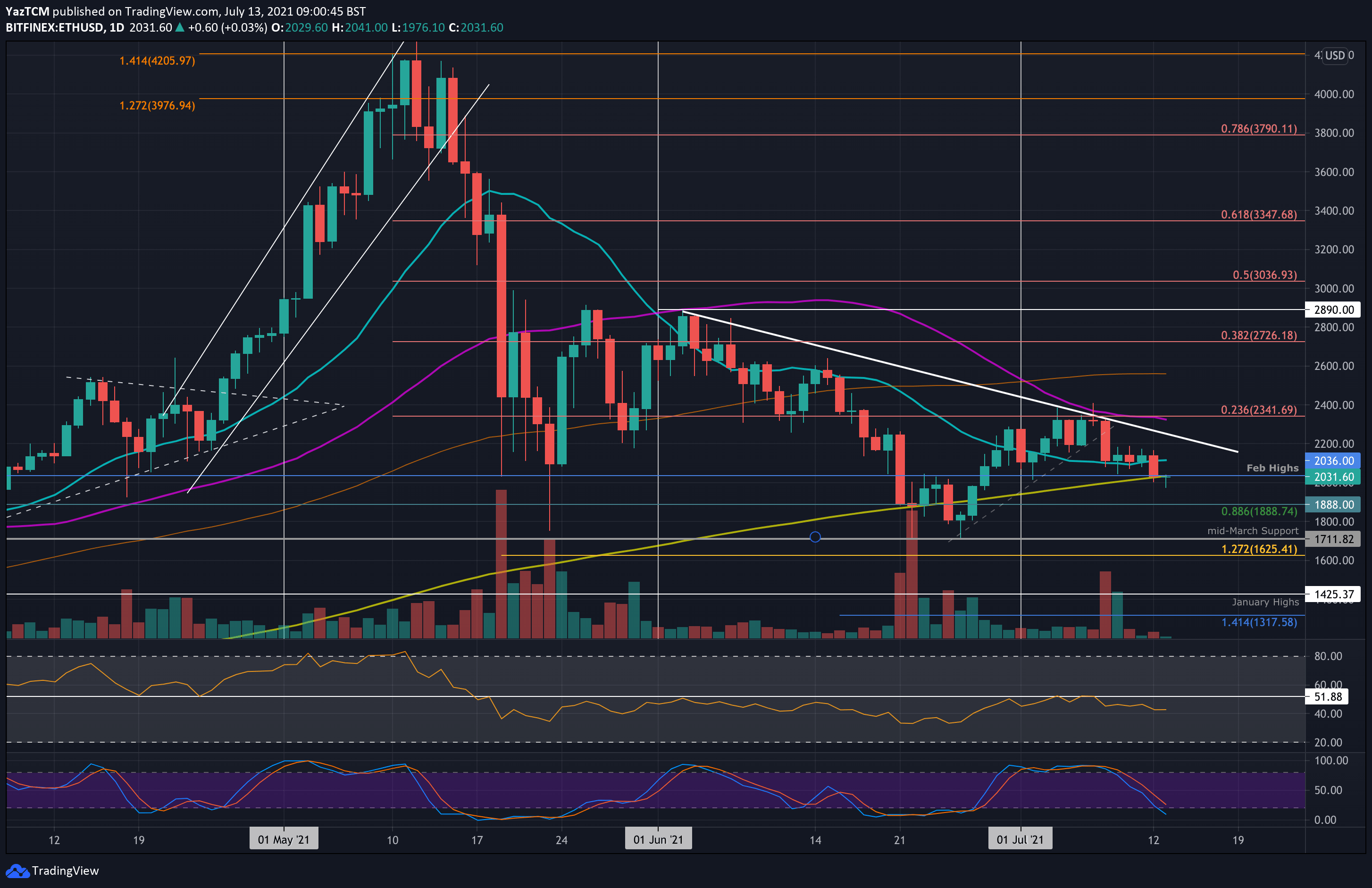Select the 2031.60 current price tag

pyautogui.click(x=1333, y=477)
